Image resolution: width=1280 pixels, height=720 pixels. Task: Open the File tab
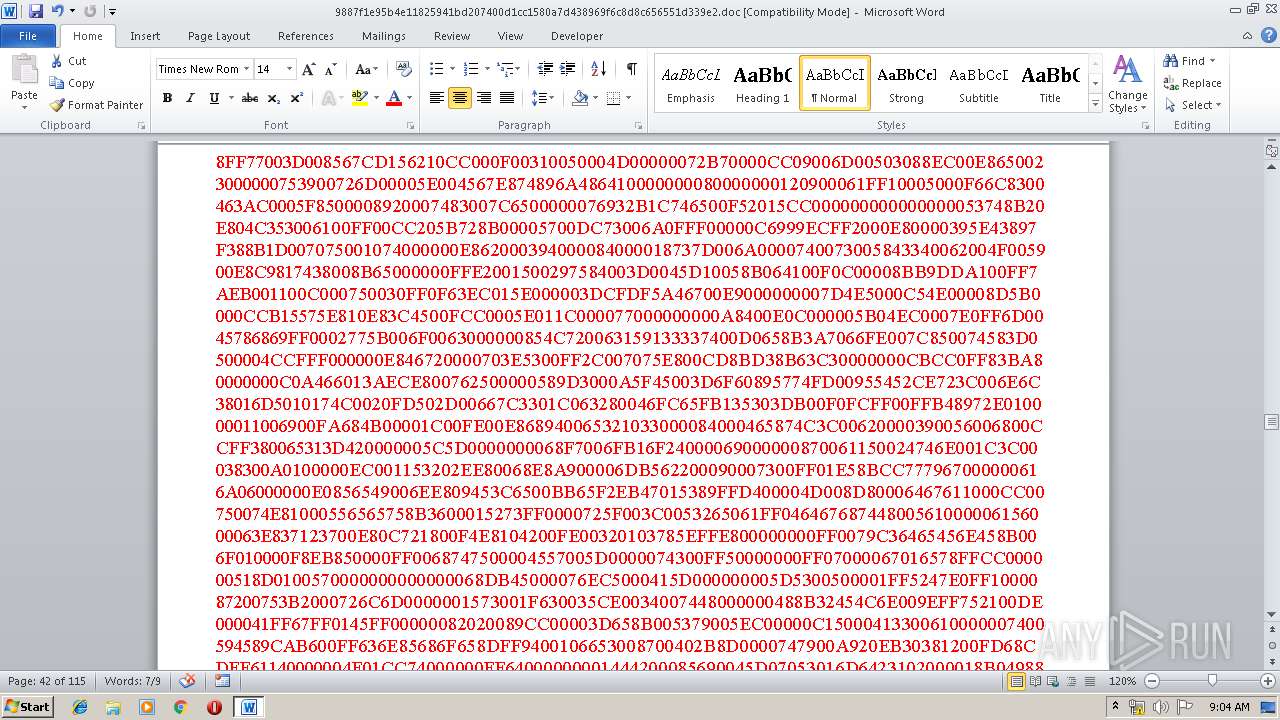28,35
